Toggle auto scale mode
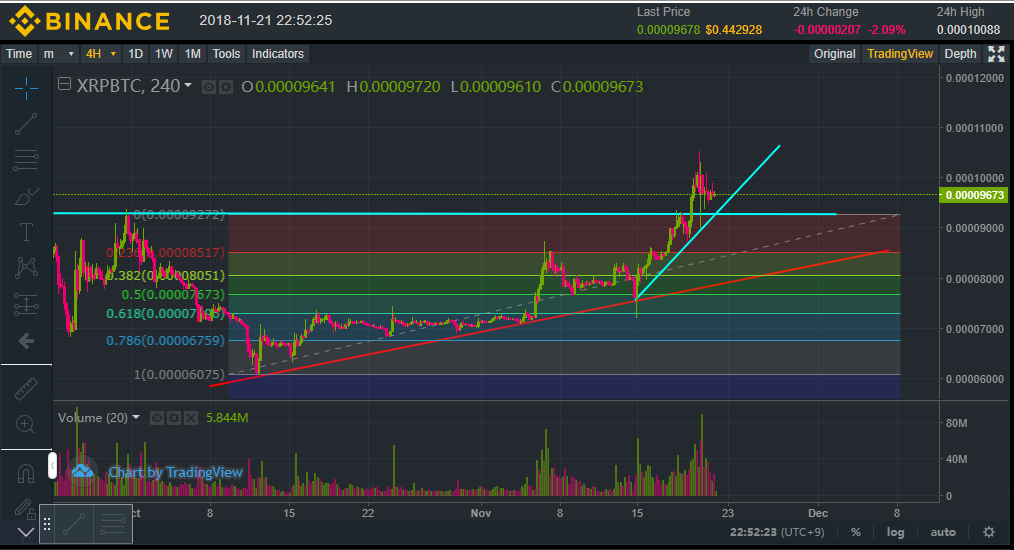Image resolution: width=1014 pixels, height=550 pixels. [943, 532]
